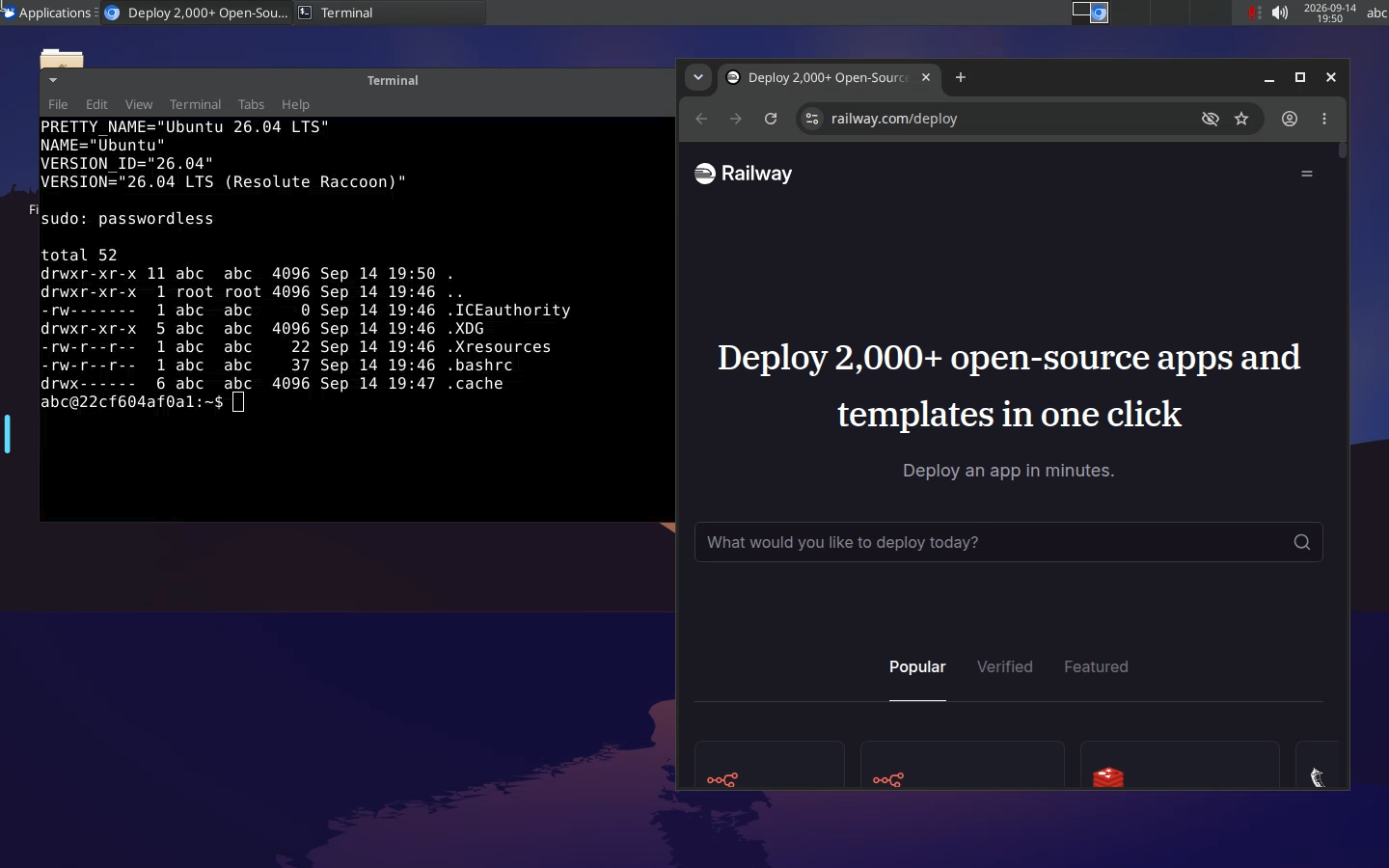Select the Popular tab

point(917,667)
